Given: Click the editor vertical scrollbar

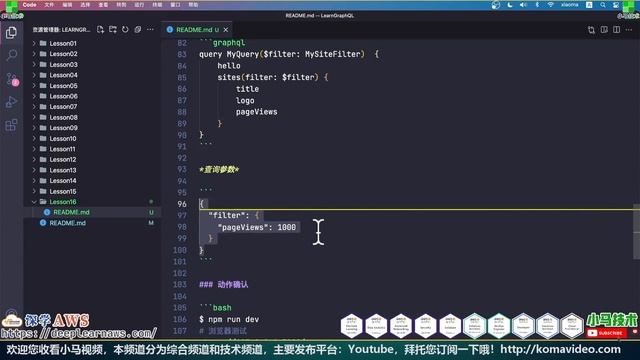Looking at the screenshot, I should point(636,231).
